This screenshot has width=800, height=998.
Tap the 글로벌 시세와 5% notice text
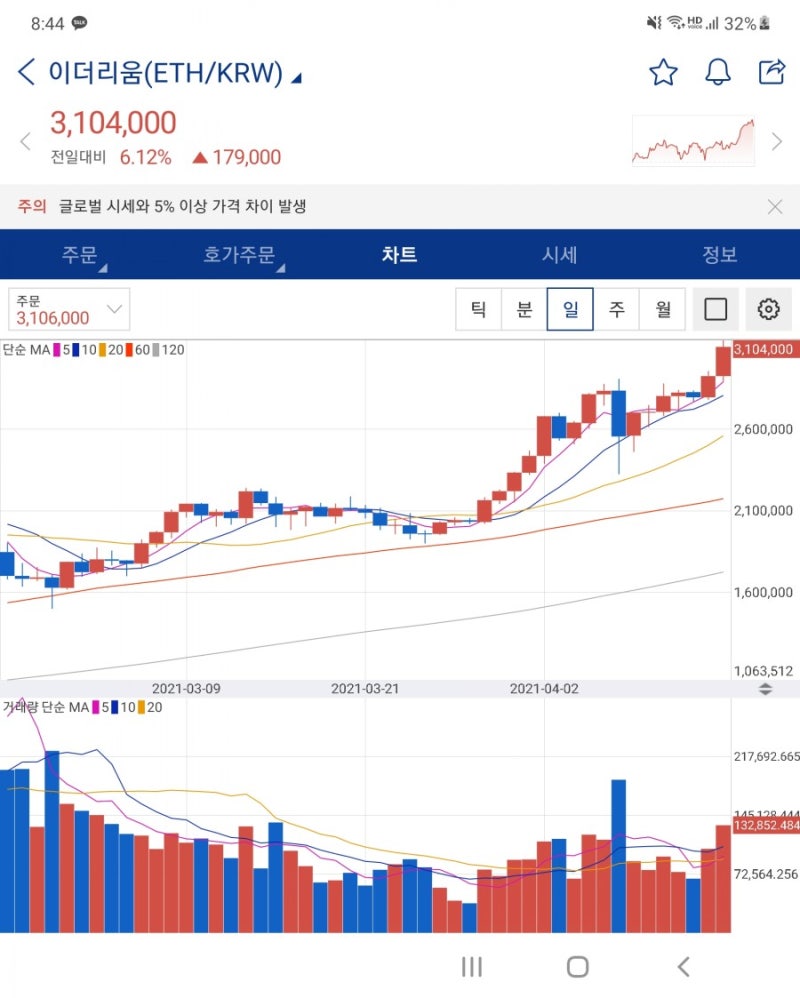click(183, 206)
